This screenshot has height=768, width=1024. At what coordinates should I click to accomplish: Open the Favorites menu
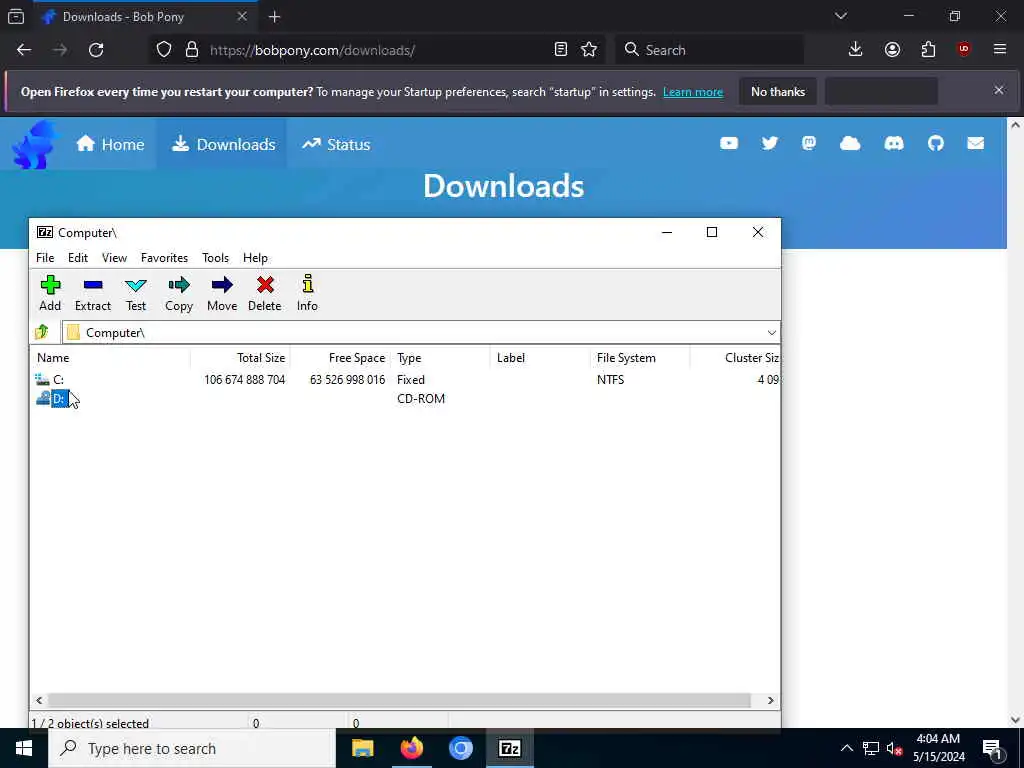pyautogui.click(x=165, y=258)
